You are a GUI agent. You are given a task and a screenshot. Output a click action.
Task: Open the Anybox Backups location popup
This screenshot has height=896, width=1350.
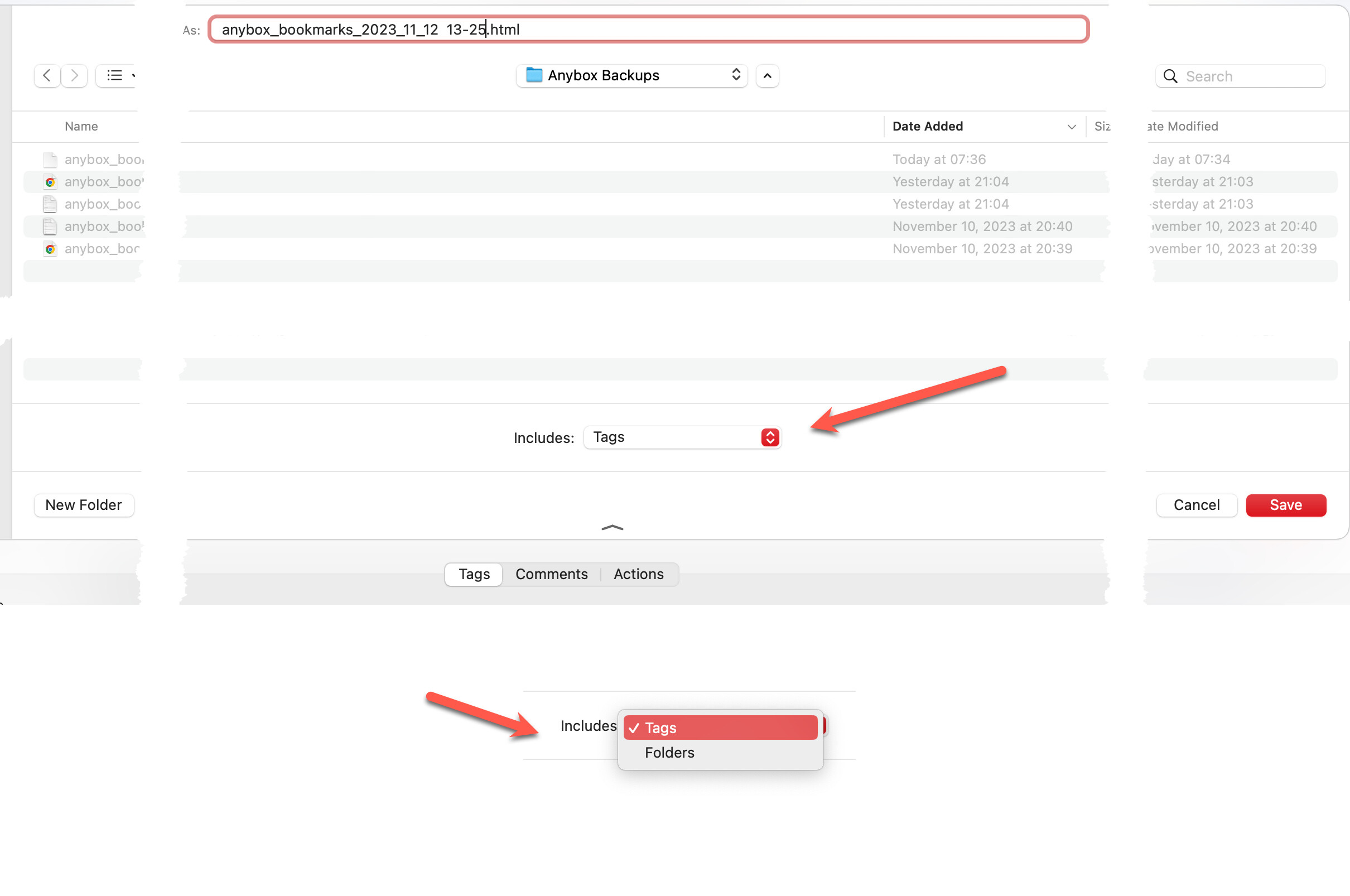click(x=632, y=75)
